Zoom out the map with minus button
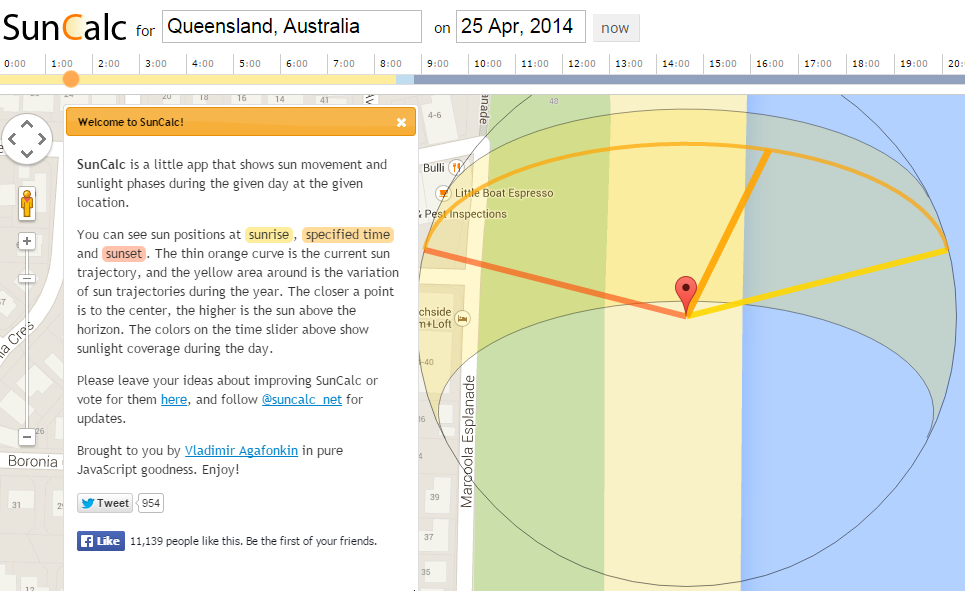This screenshot has width=965, height=591. click(x=27, y=437)
